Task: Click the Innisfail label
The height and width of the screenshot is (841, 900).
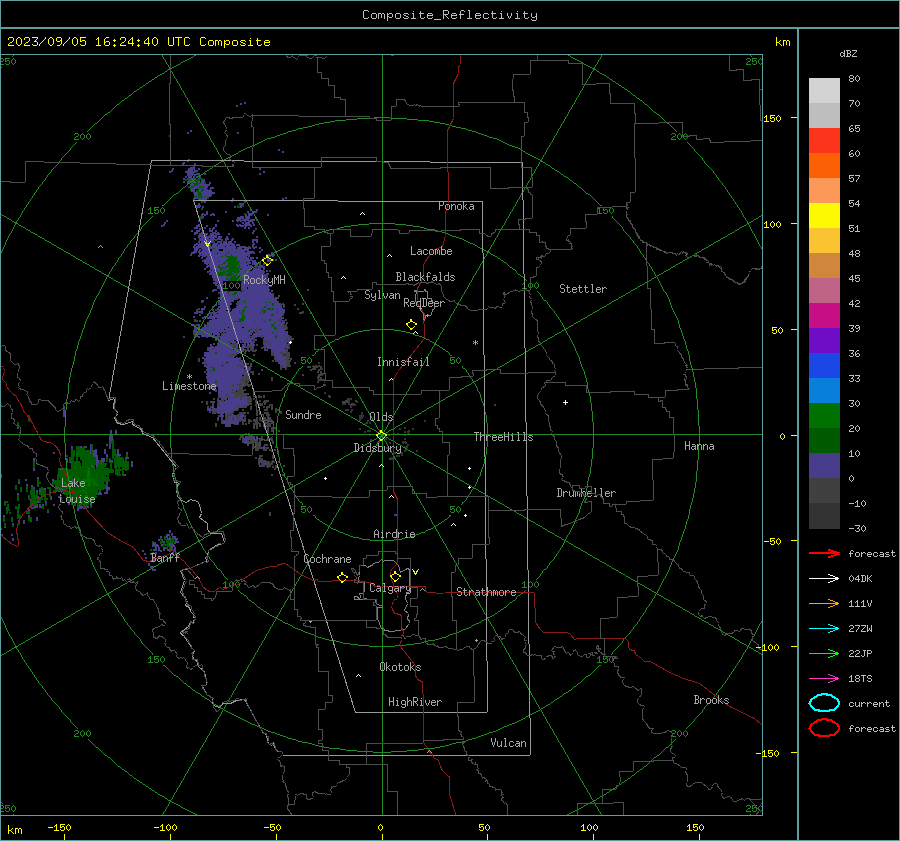Action: click(x=403, y=362)
